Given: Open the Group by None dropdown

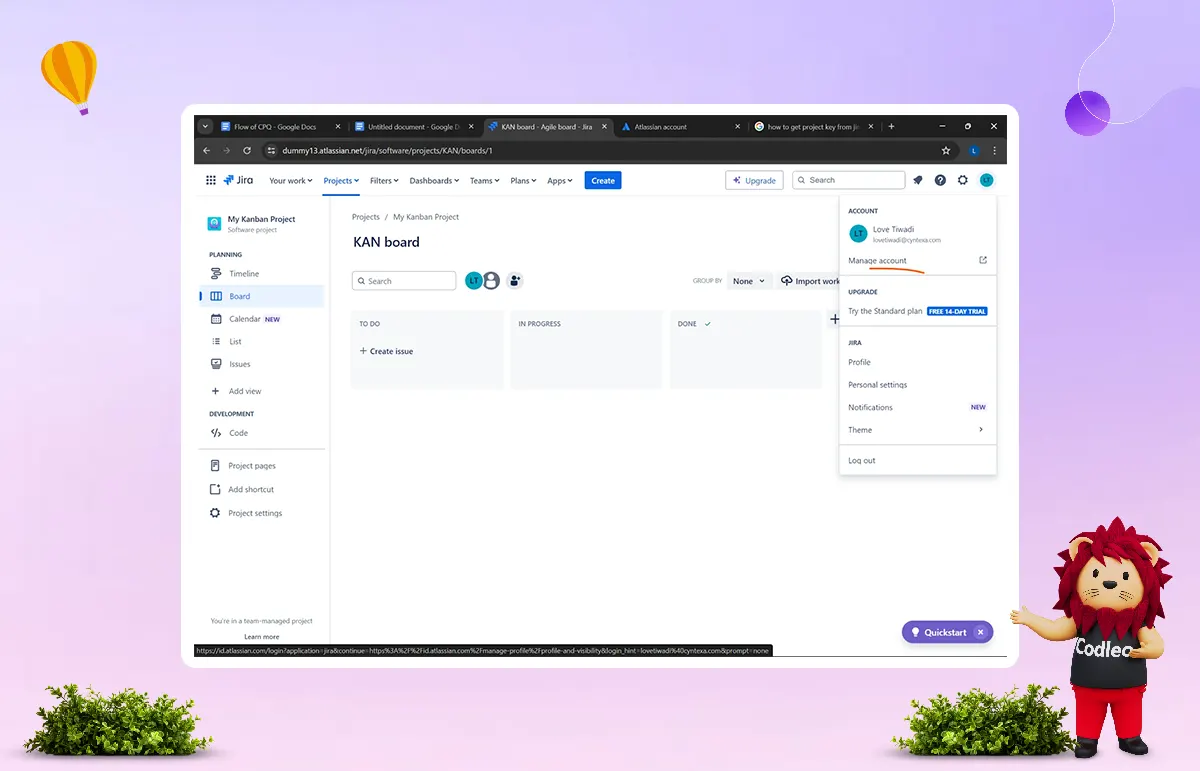Looking at the screenshot, I should 749,281.
